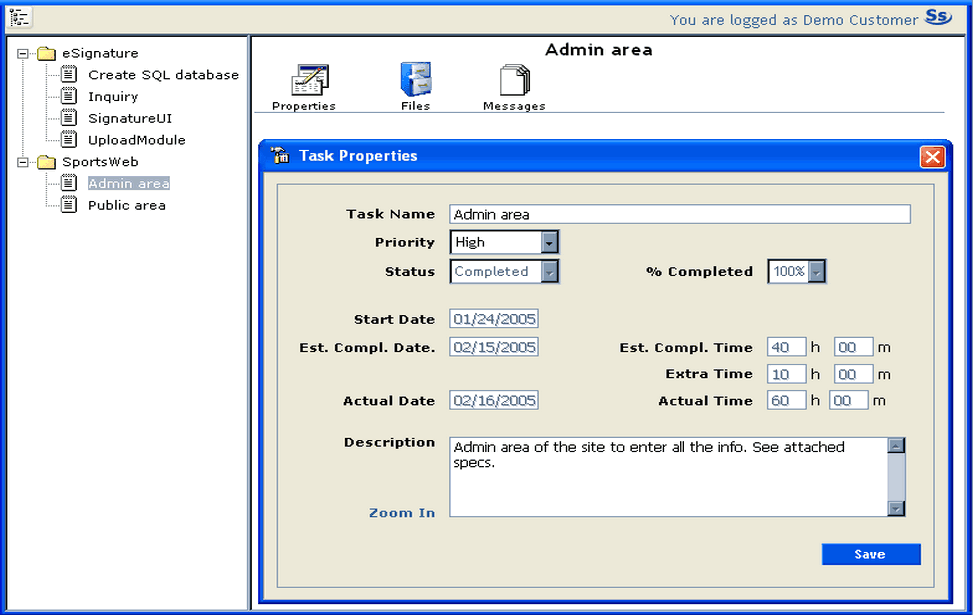The height and width of the screenshot is (615, 973).
Task: Open the % Completed dropdown
Action: pyautogui.click(x=814, y=271)
